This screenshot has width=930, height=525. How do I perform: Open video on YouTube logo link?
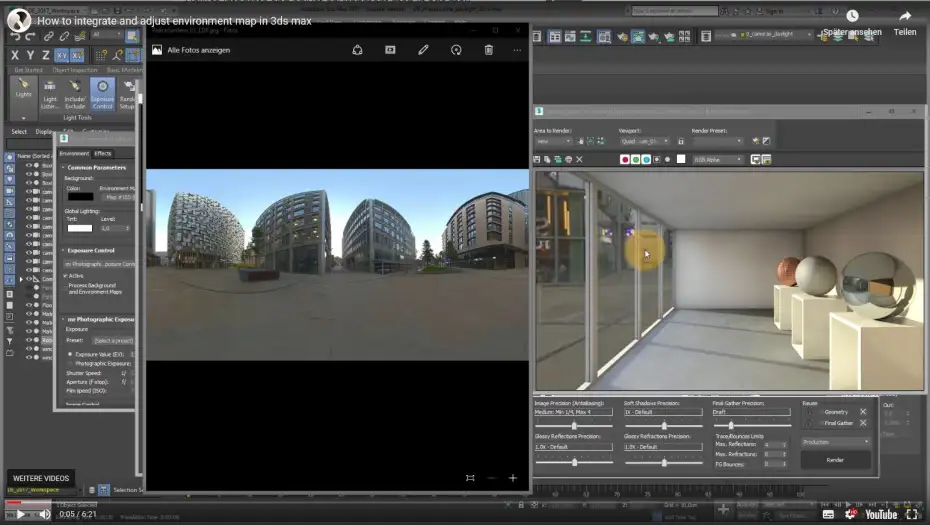pyautogui.click(x=881, y=514)
